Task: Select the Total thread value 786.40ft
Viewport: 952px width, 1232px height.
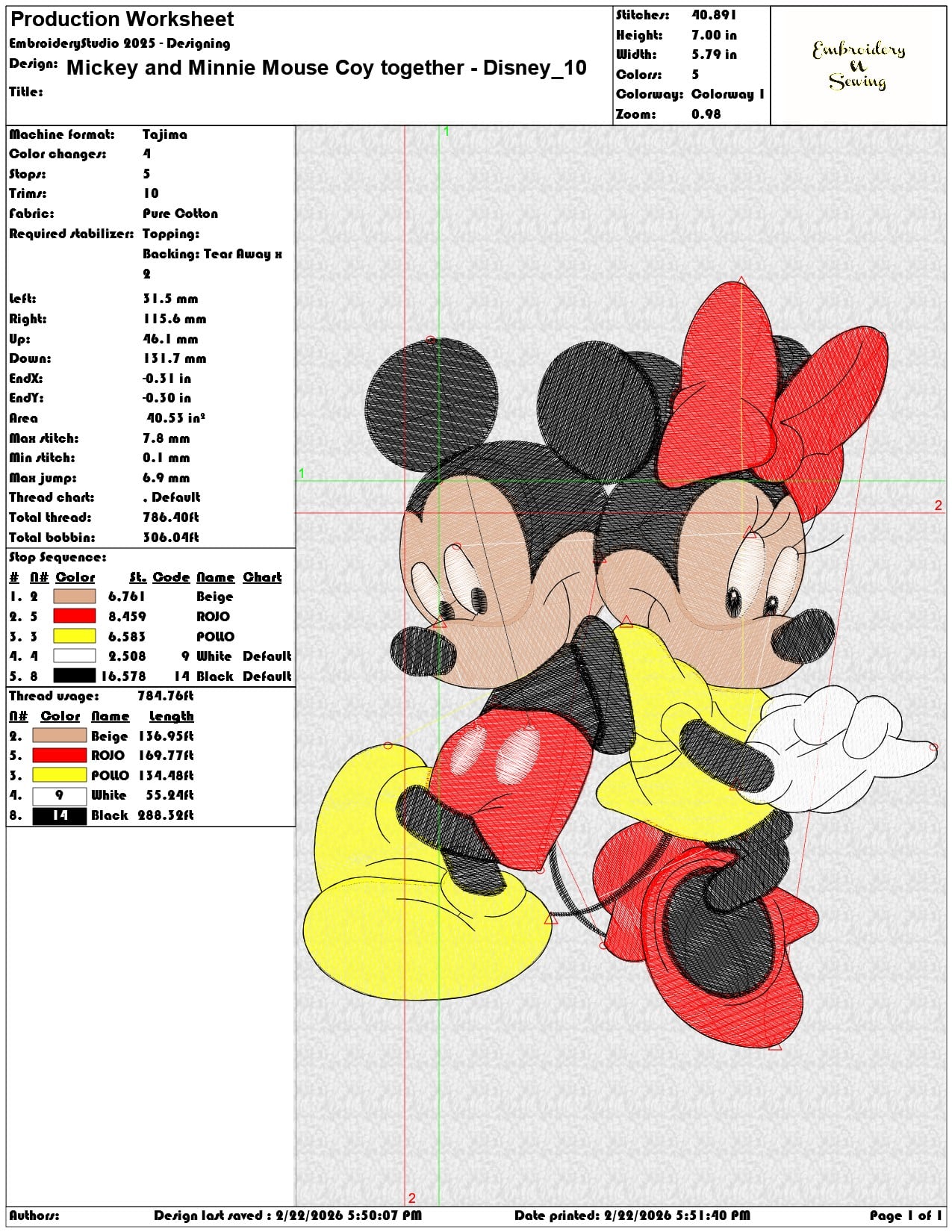Action: [171, 517]
